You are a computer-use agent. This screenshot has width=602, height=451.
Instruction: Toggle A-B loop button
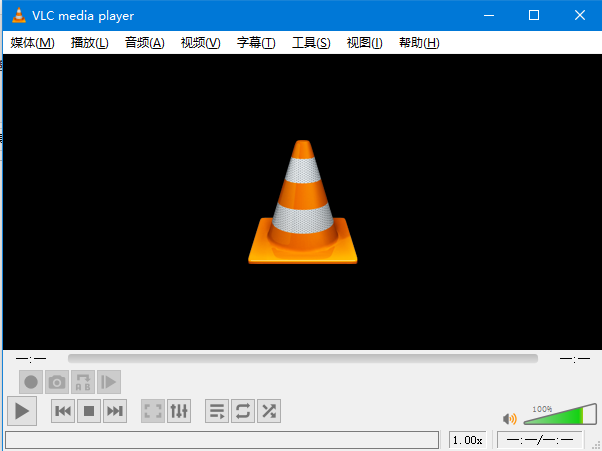point(83,382)
